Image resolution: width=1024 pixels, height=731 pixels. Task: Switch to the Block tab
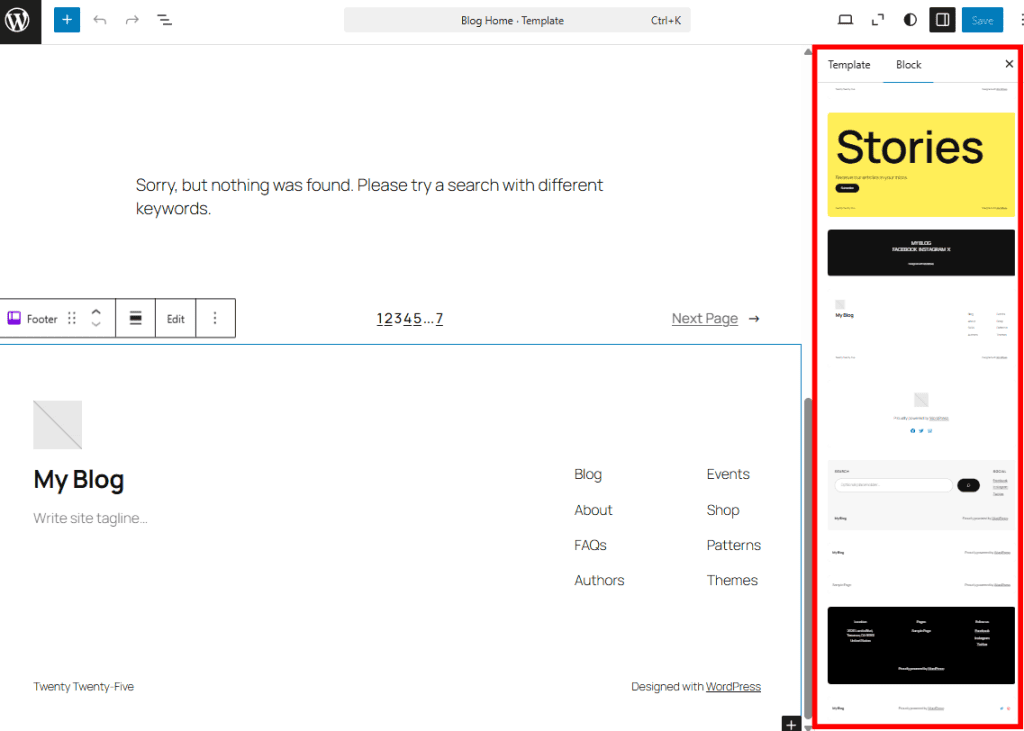(x=908, y=64)
